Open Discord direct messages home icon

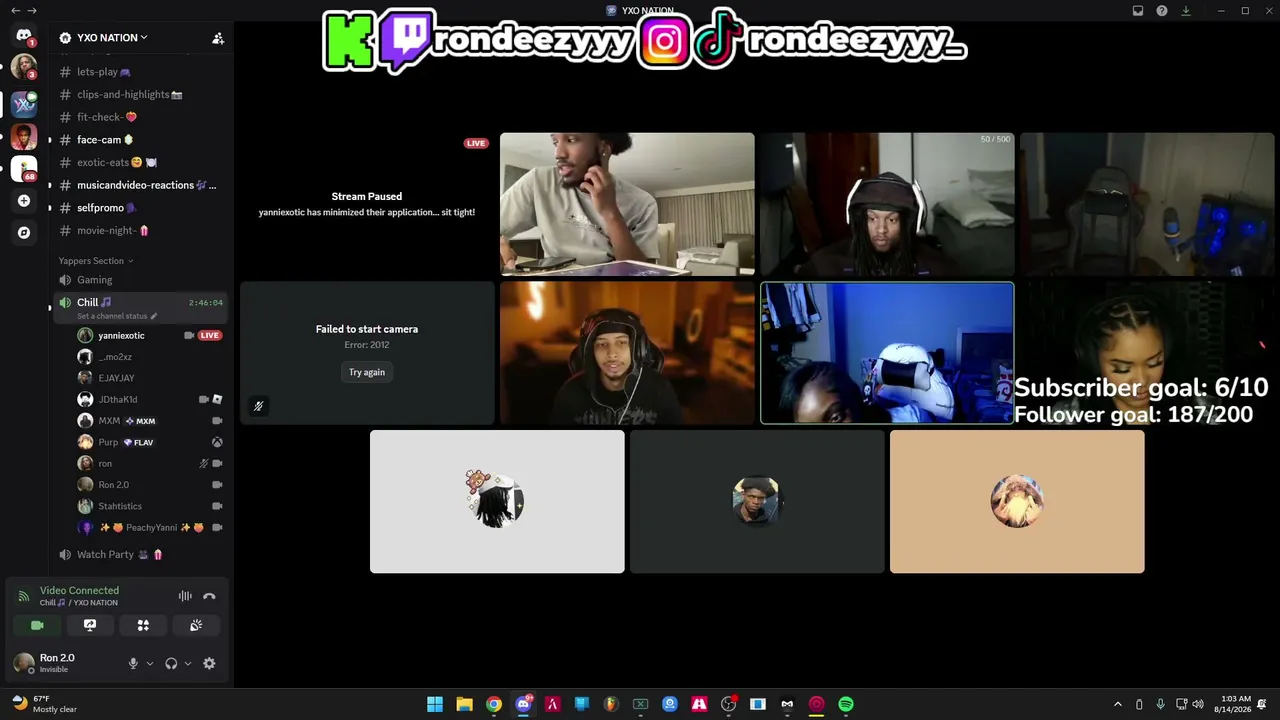pyautogui.click(x=24, y=35)
